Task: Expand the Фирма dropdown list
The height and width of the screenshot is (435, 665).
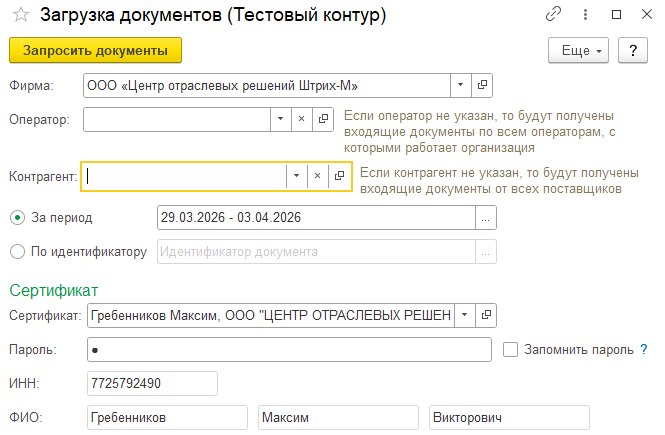Action: click(x=461, y=85)
